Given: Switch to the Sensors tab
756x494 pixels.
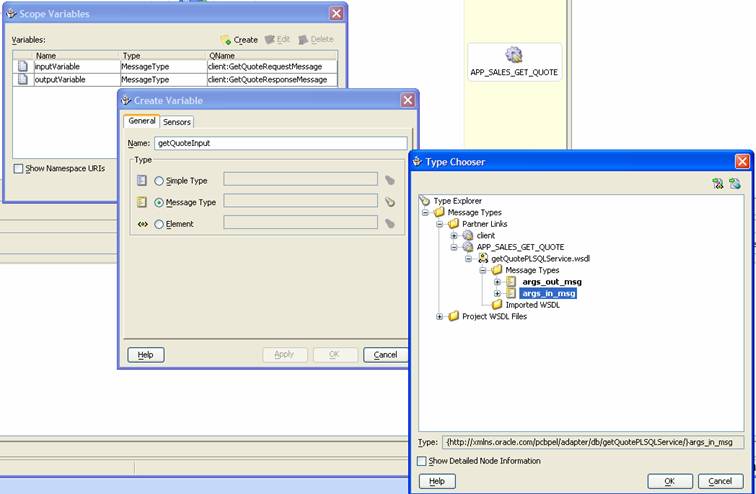Looking at the screenshot, I should [177, 122].
